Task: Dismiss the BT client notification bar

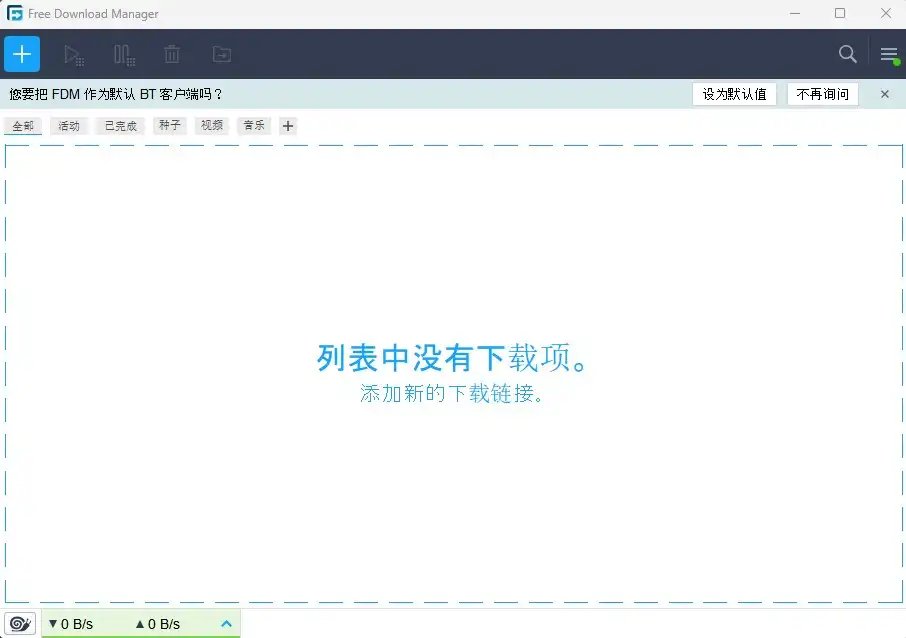Action: (884, 93)
